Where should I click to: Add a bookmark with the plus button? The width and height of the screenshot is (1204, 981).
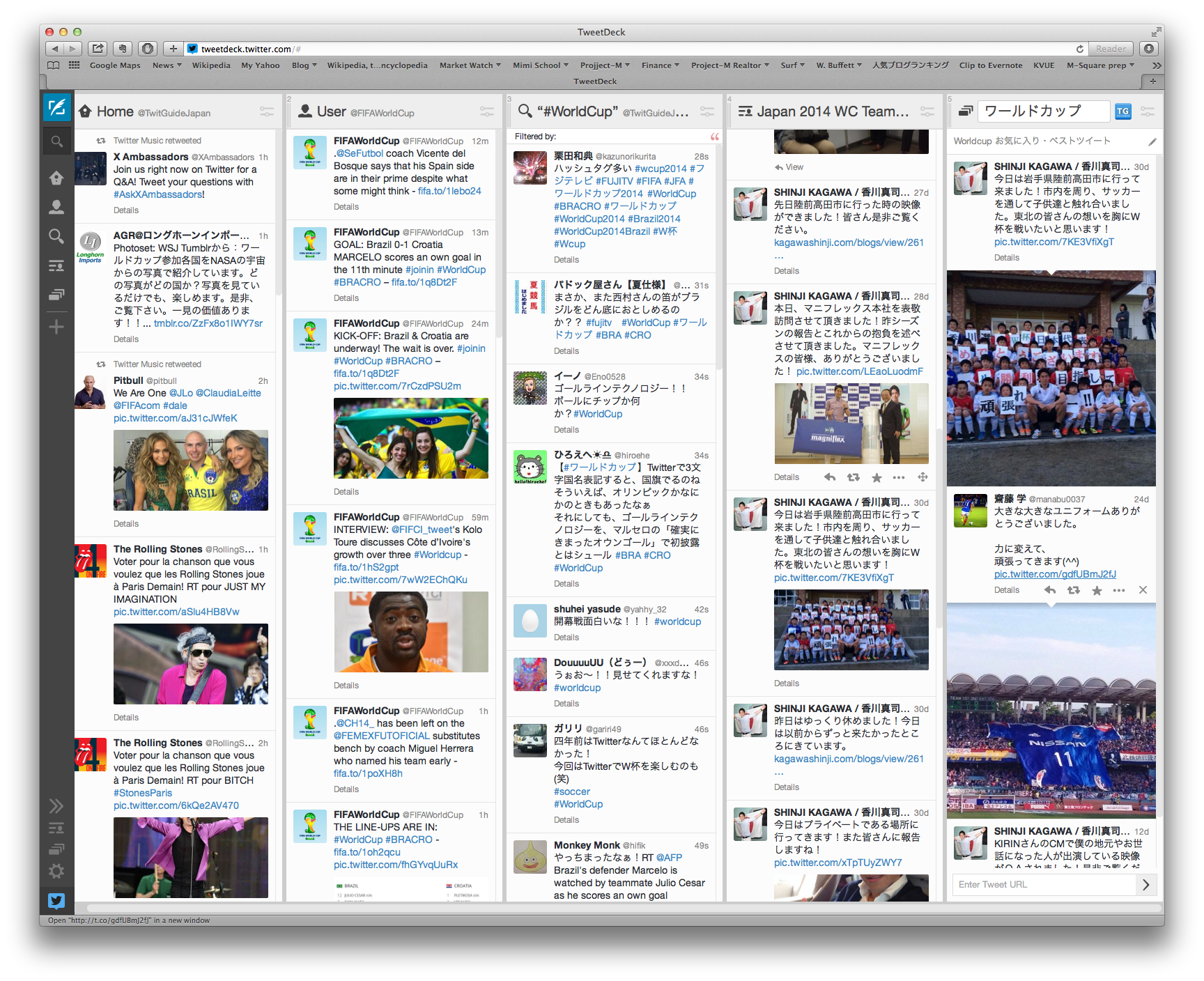(x=173, y=49)
